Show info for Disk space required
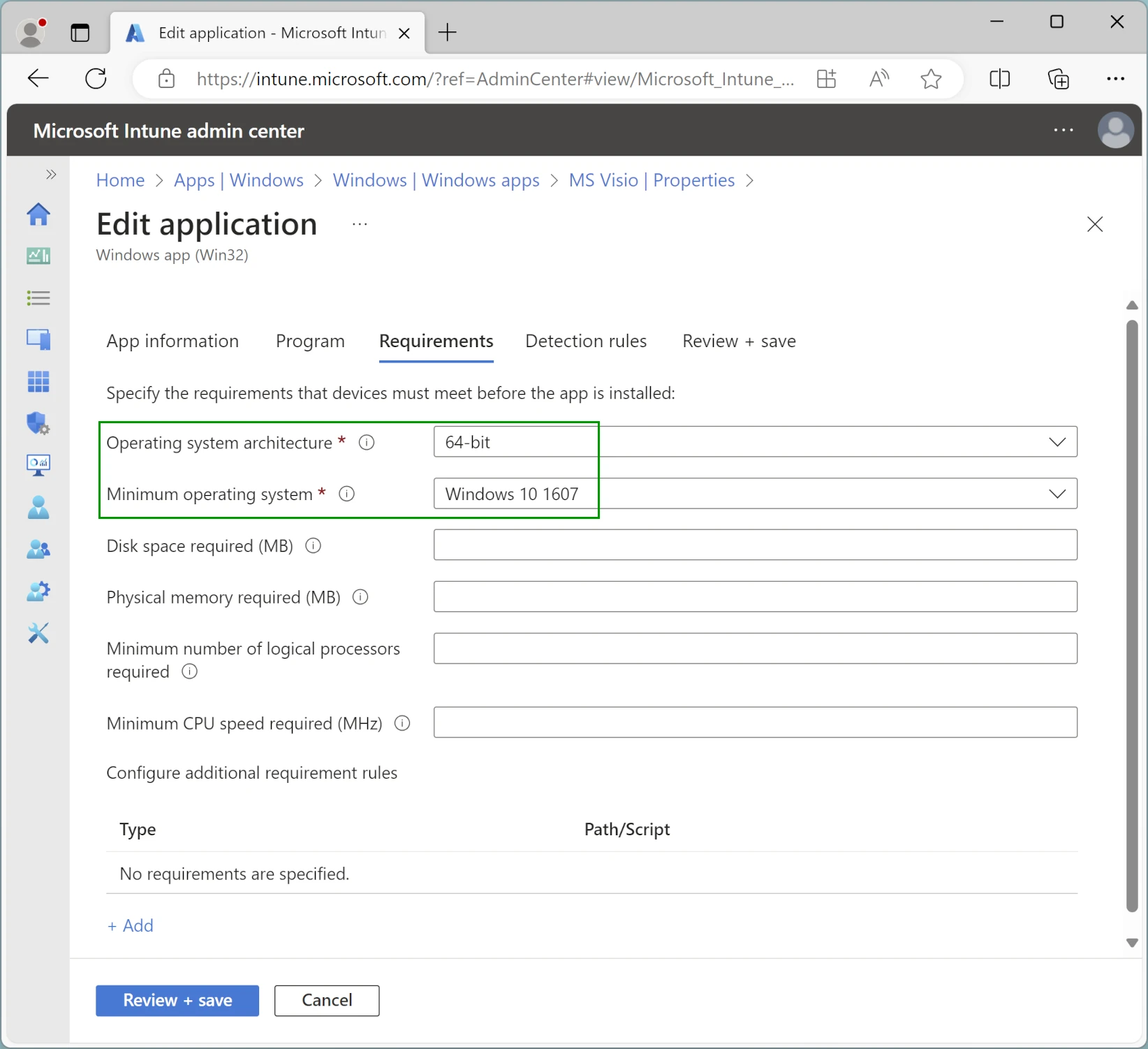Image resolution: width=1148 pixels, height=1049 pixels. click(314, 545)
